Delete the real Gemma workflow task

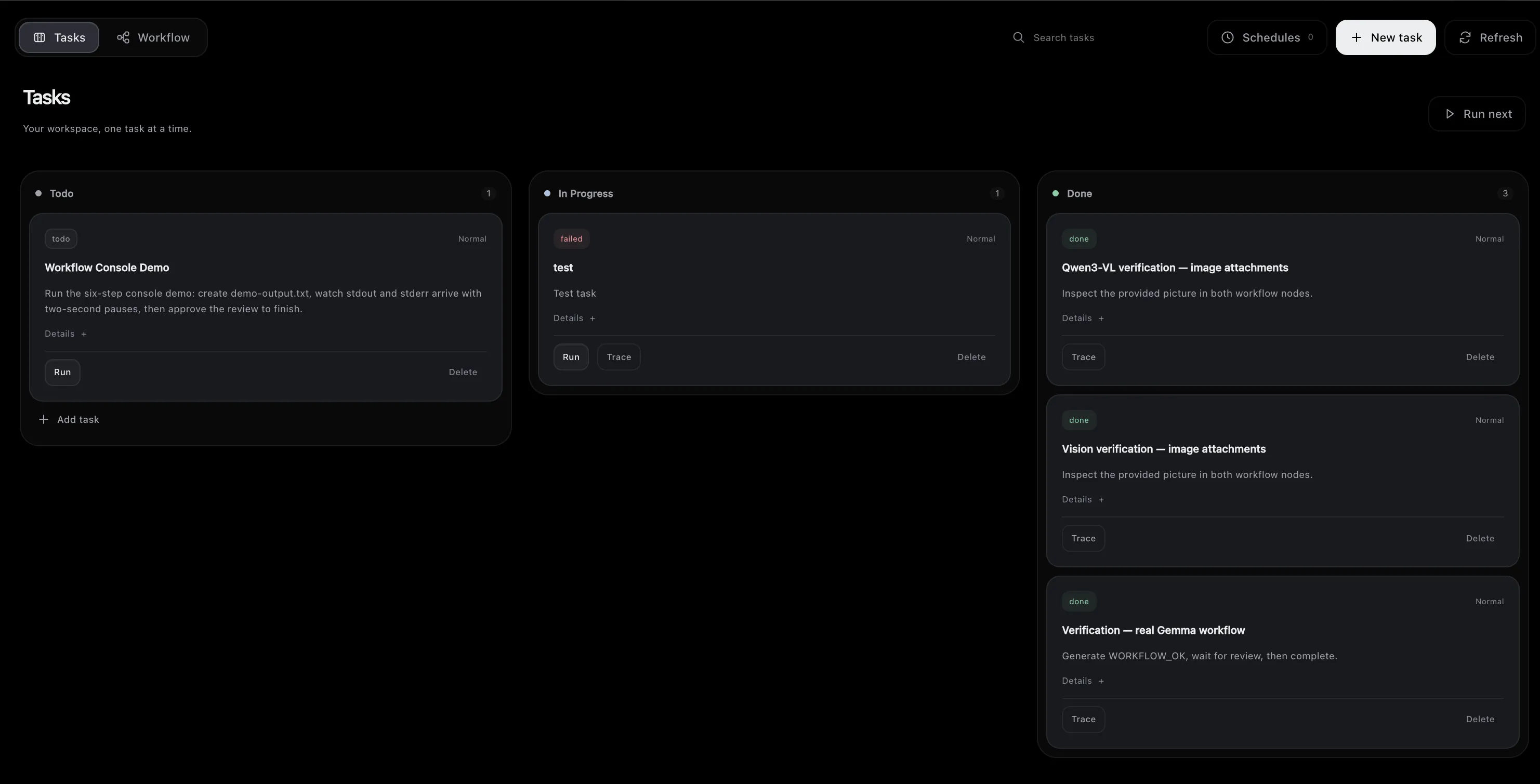coord(1480,720)
